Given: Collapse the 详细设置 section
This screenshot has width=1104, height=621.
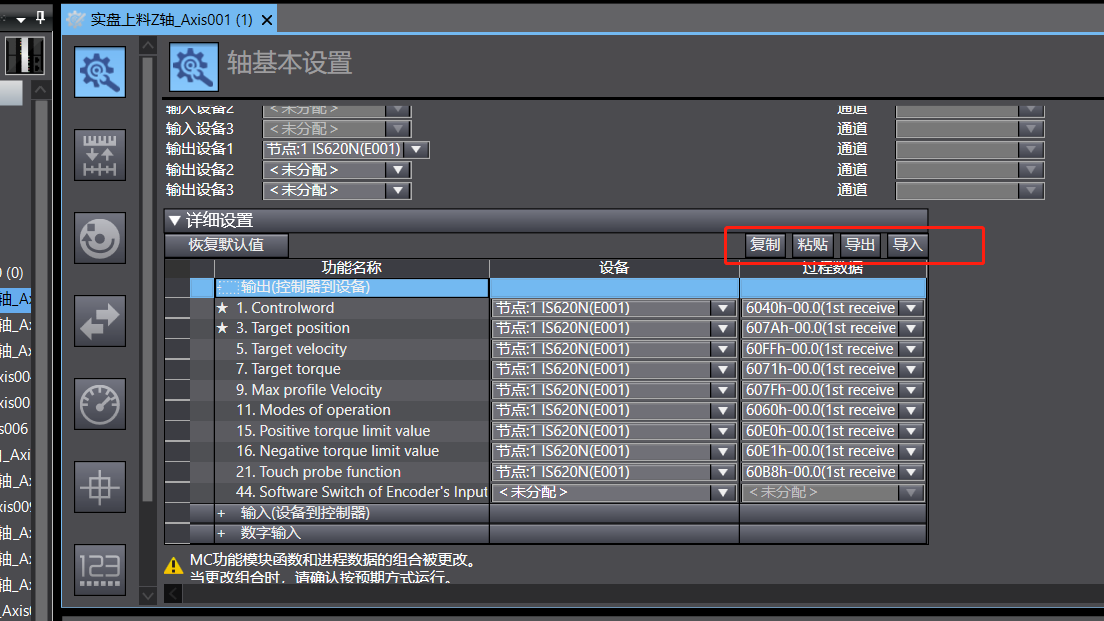Looking at the screenshot, I should pos(175,220).
